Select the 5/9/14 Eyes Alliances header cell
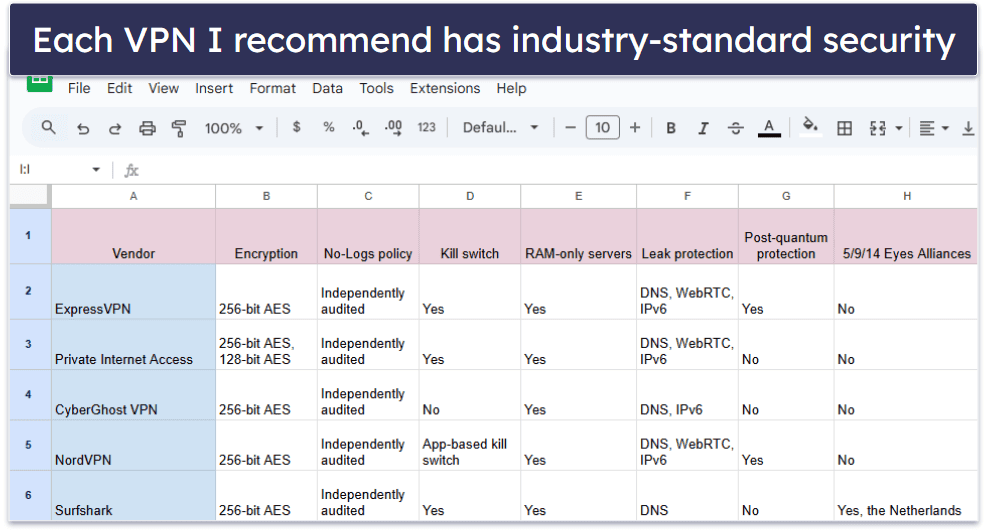The height and width of the screenshot is (530, 986). tap(906, 236)
